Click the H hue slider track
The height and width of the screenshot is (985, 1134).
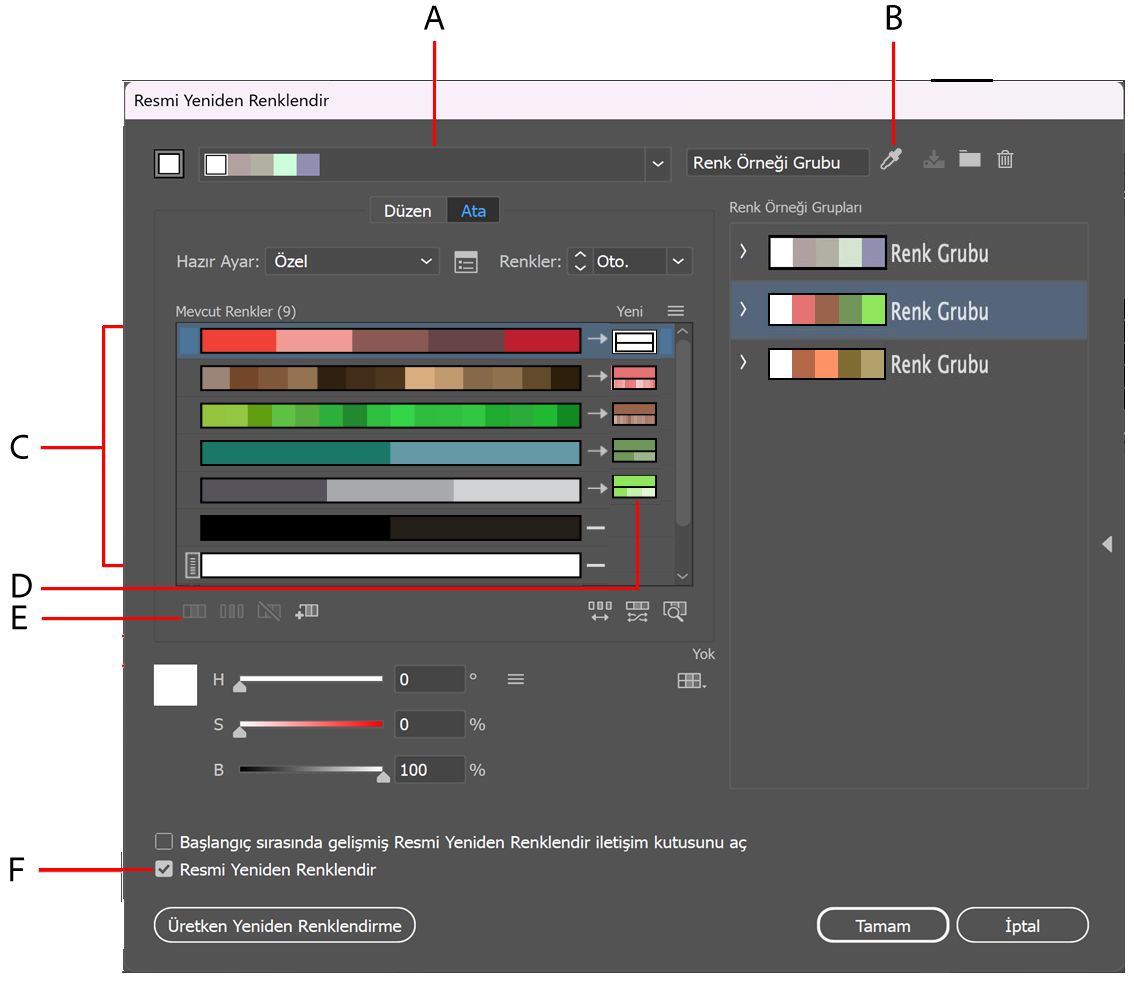click(x=311, y=678)
